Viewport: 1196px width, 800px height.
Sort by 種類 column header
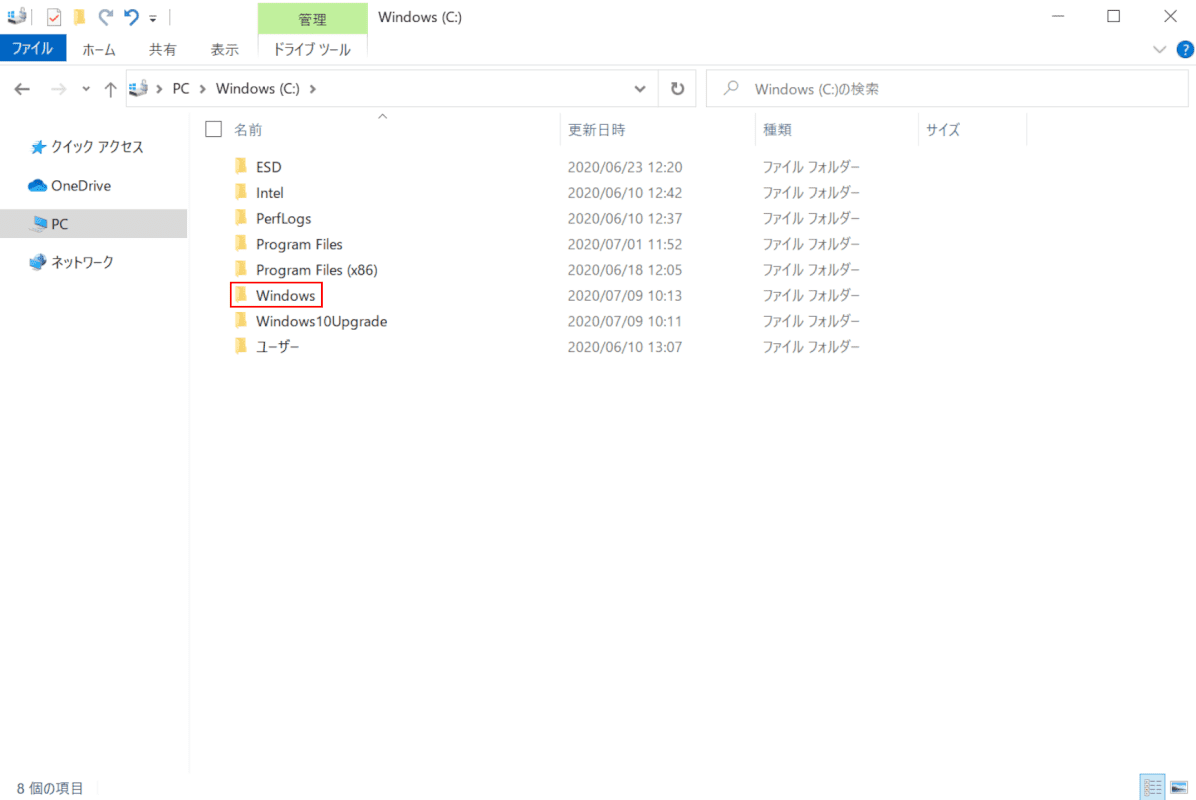coord(777,130)
